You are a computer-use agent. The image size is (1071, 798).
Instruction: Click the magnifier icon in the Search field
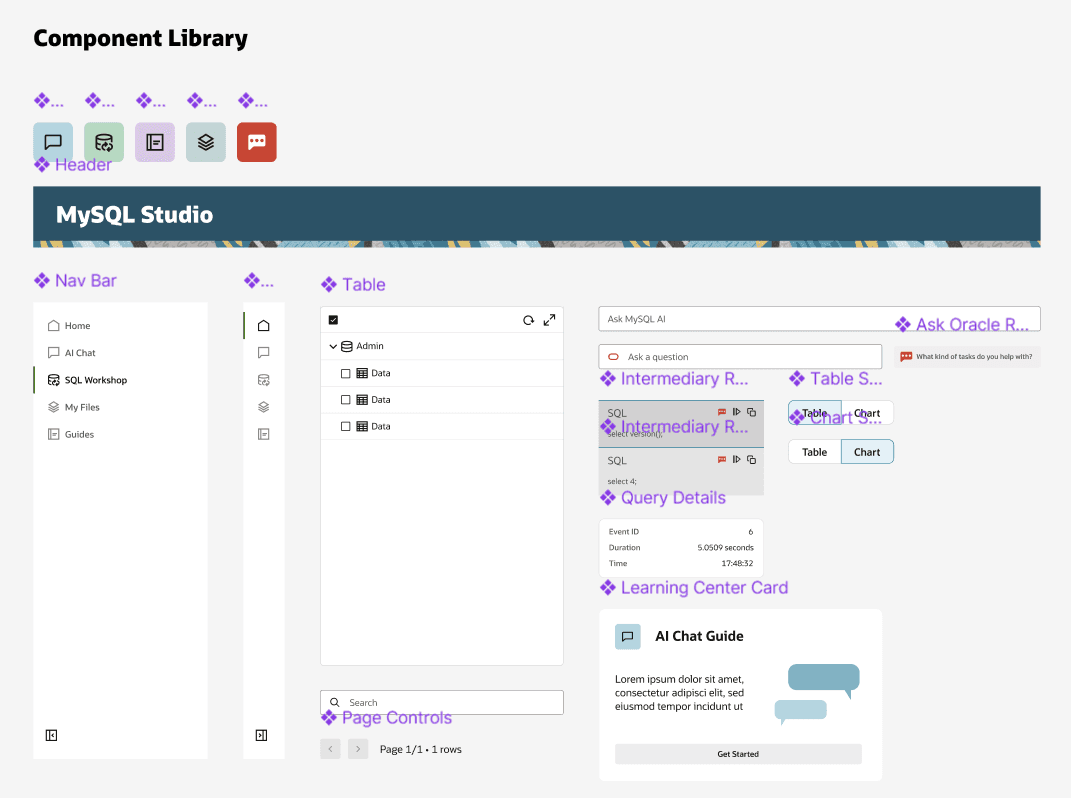335,702
